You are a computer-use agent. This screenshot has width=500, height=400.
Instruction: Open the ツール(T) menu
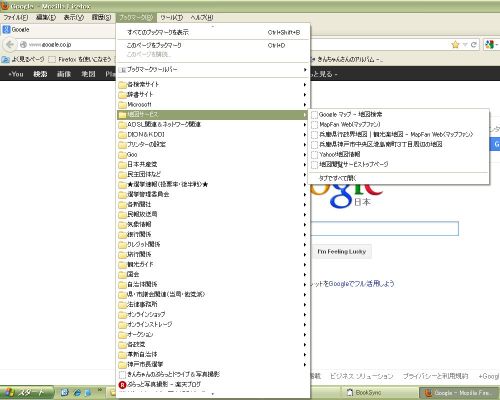coord(171,17)
